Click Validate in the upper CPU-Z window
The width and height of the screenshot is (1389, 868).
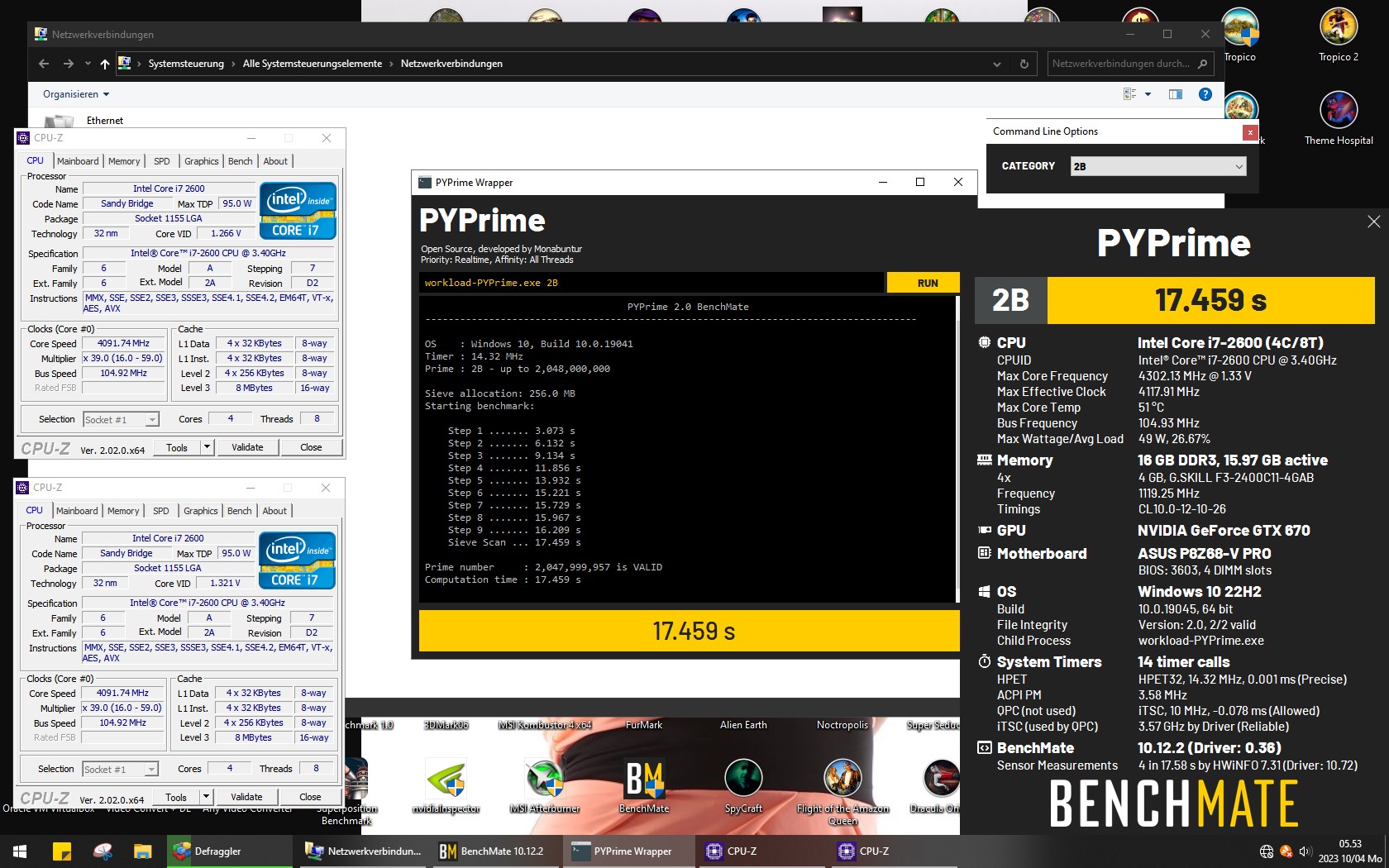click(247, 447)
